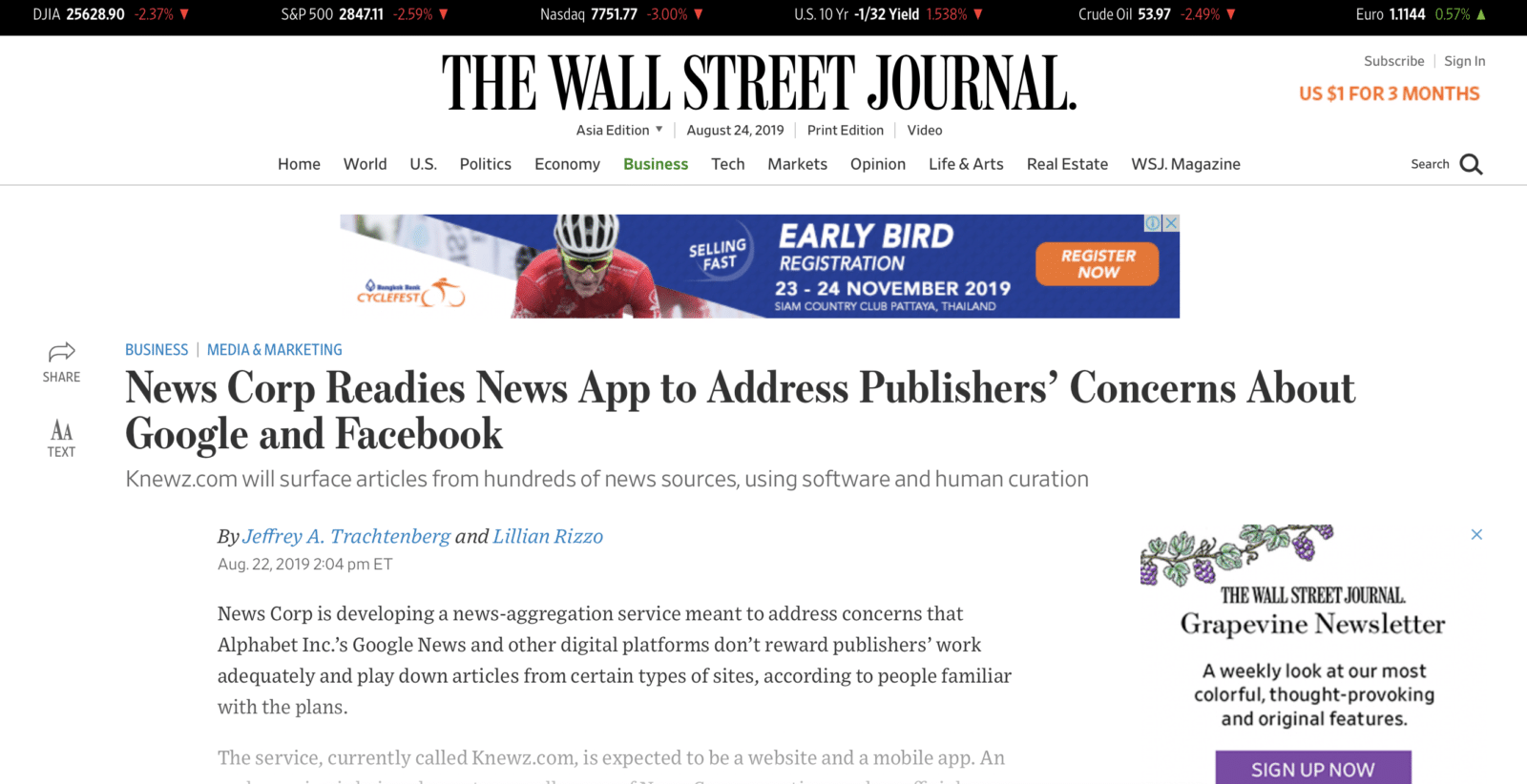Click the Share arrow icon

tap(61, 352)
